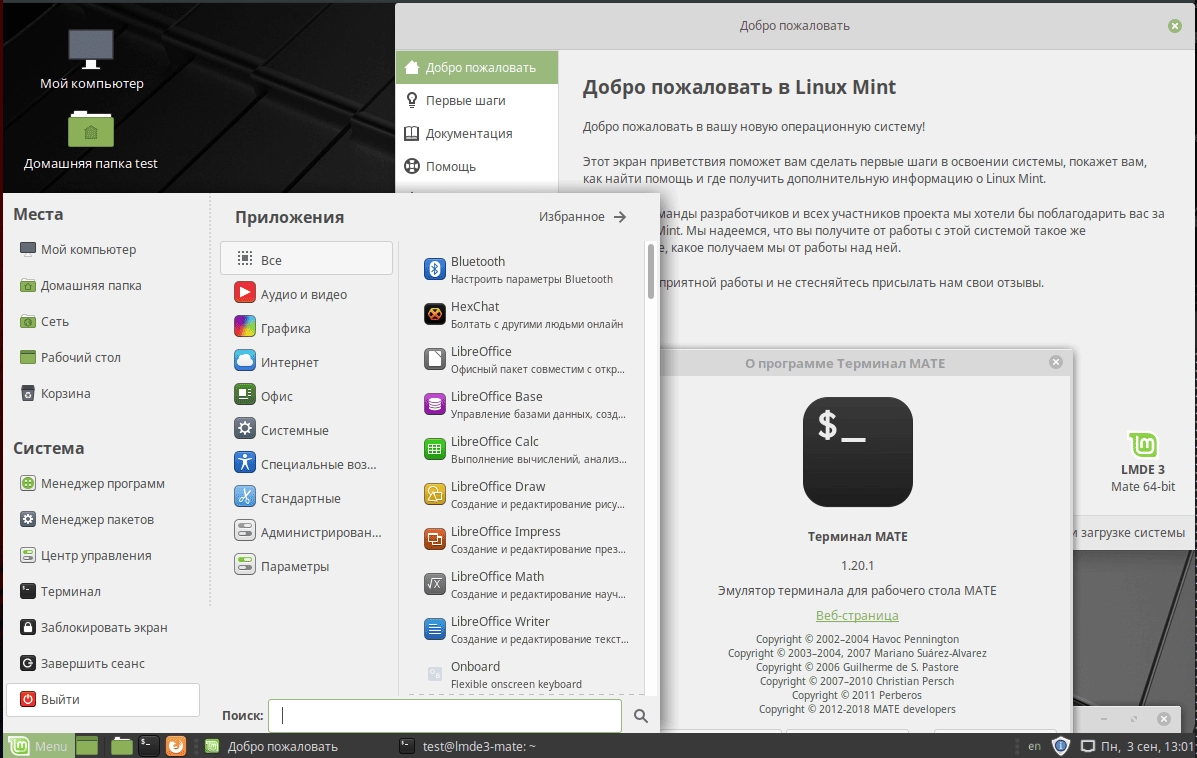The width and height of the screenshot is (1197, 758).
Task: Open the Администрирование category
Action: pos(306,531)
